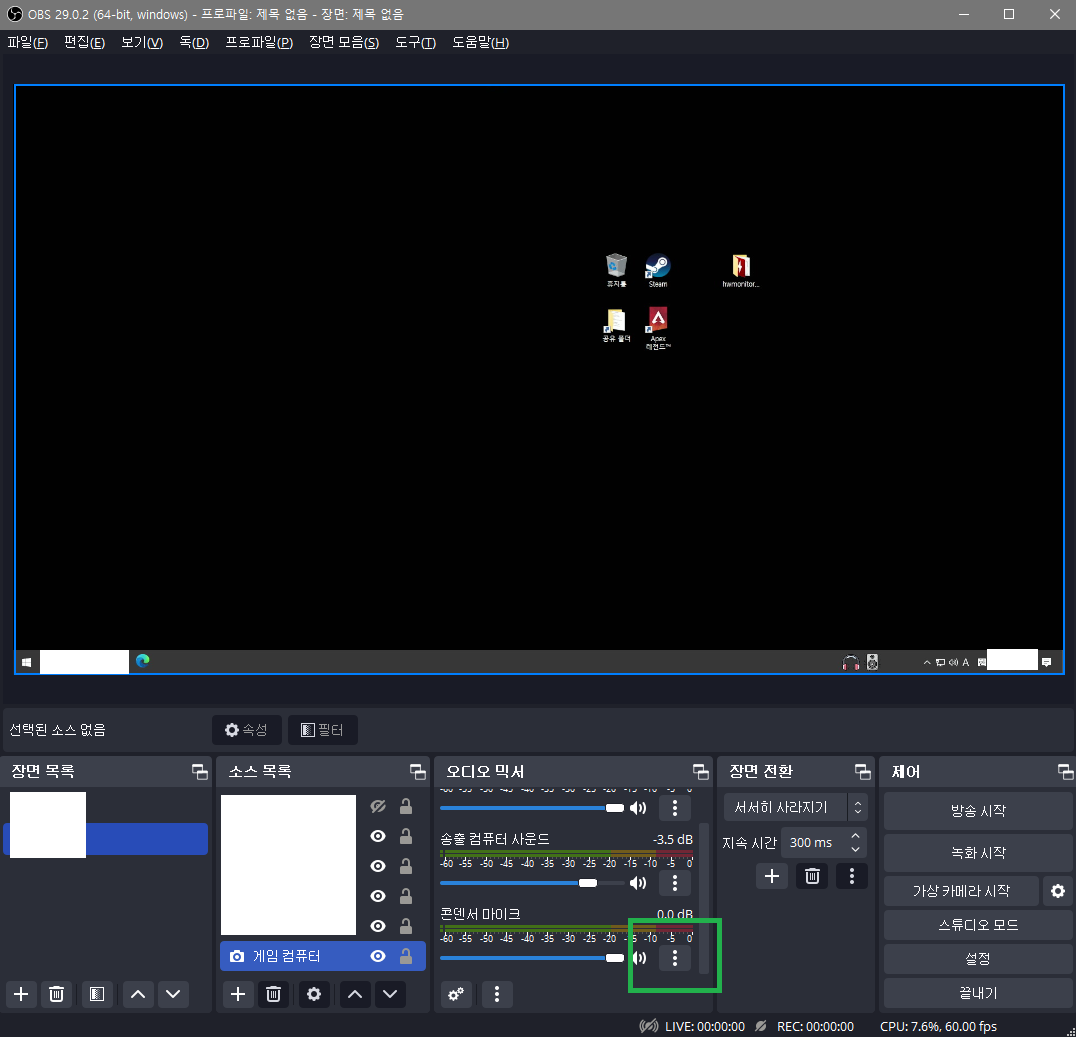The height and width of the screenshot is (1037, 1076).
Task: Open the 독(D) menu
Action: tap(194, 43)
